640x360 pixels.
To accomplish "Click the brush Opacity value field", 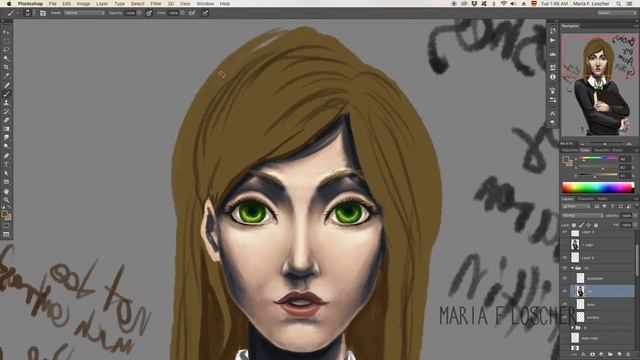I will (130, 13).
